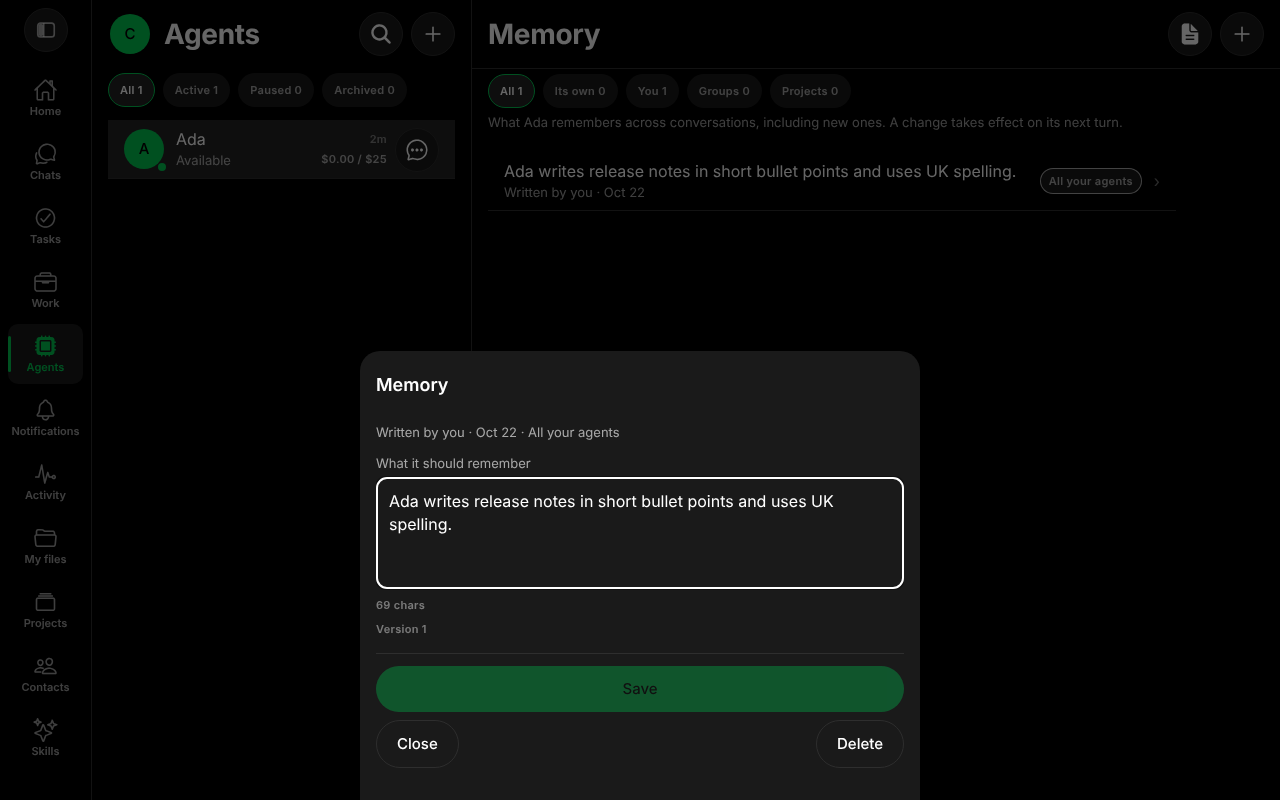The width and height of the screenshot is (1280, 800).
Task: Select the Ada agent row
Action: 281,150
